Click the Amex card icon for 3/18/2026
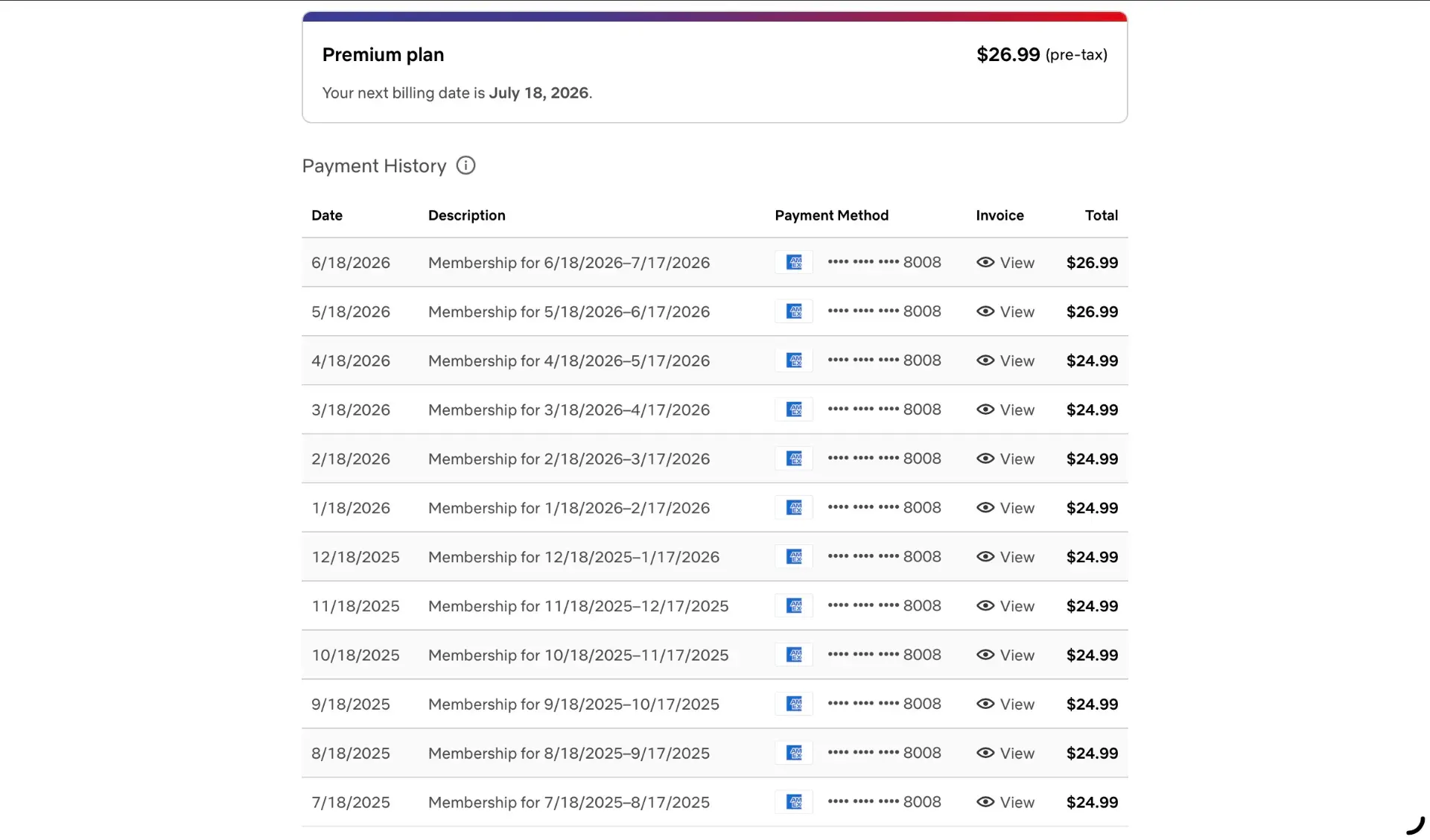1430x840 pixels. pos(794,410)
